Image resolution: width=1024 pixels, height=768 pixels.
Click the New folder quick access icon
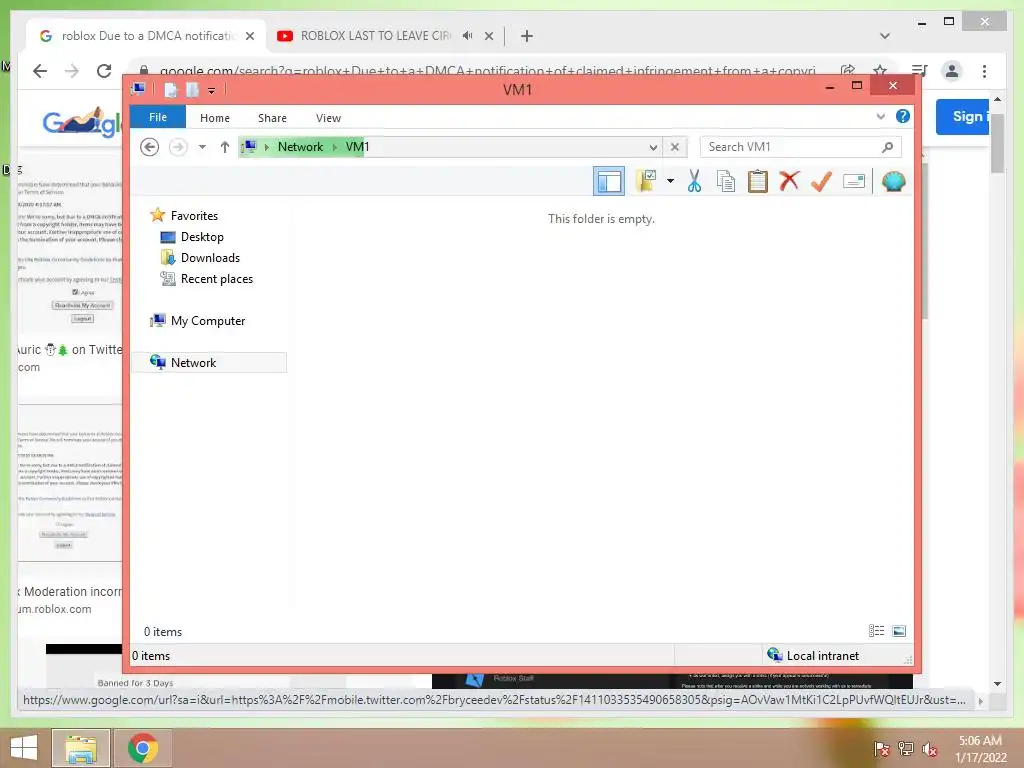pos(192,89)
